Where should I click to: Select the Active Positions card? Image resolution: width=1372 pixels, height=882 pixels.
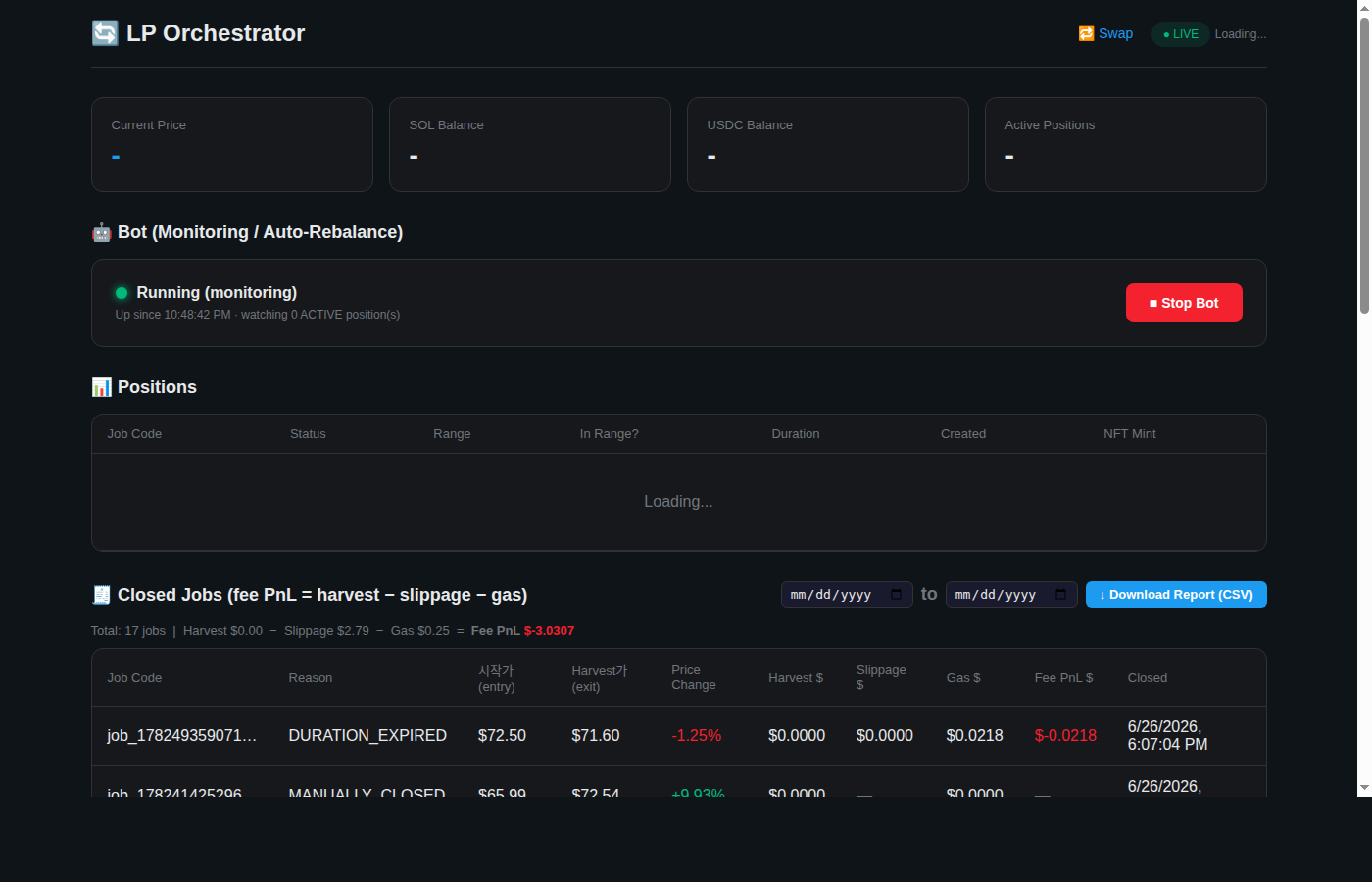(x=1126, y=144)
